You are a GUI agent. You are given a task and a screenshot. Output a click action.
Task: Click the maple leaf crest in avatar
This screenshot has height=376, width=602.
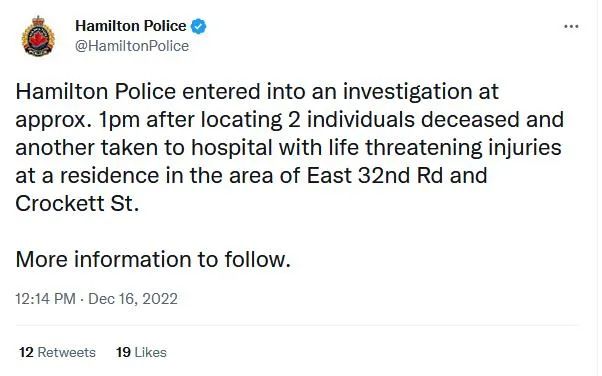(38, 39)
